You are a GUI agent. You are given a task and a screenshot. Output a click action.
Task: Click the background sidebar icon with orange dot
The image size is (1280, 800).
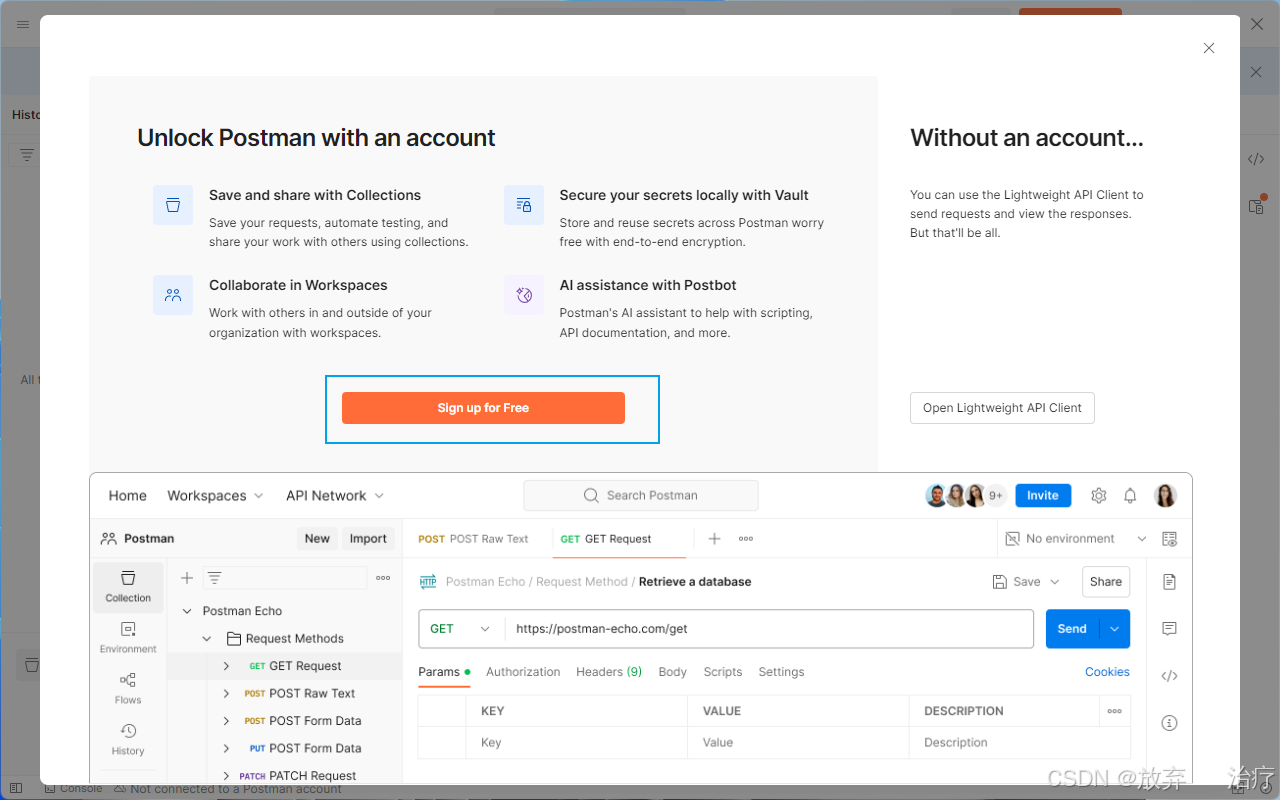pyautogui.click(x=1257, y=205)
